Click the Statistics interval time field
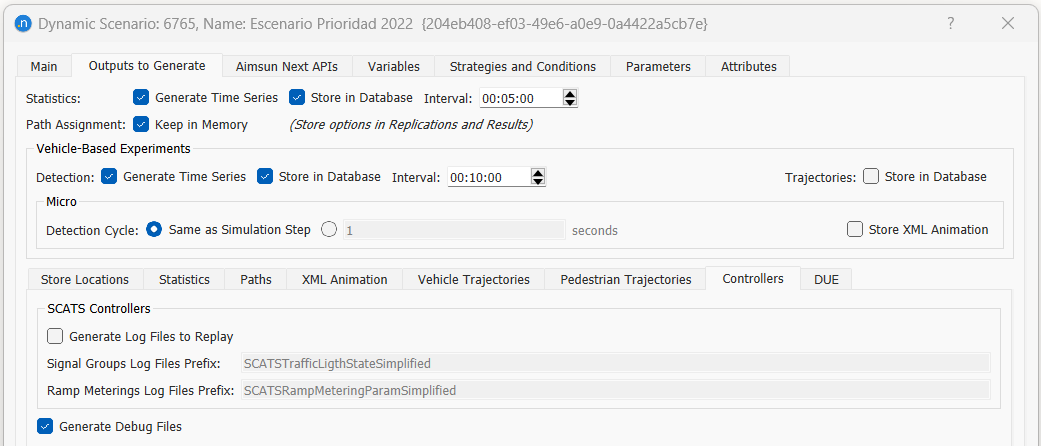 coord(518,98)
